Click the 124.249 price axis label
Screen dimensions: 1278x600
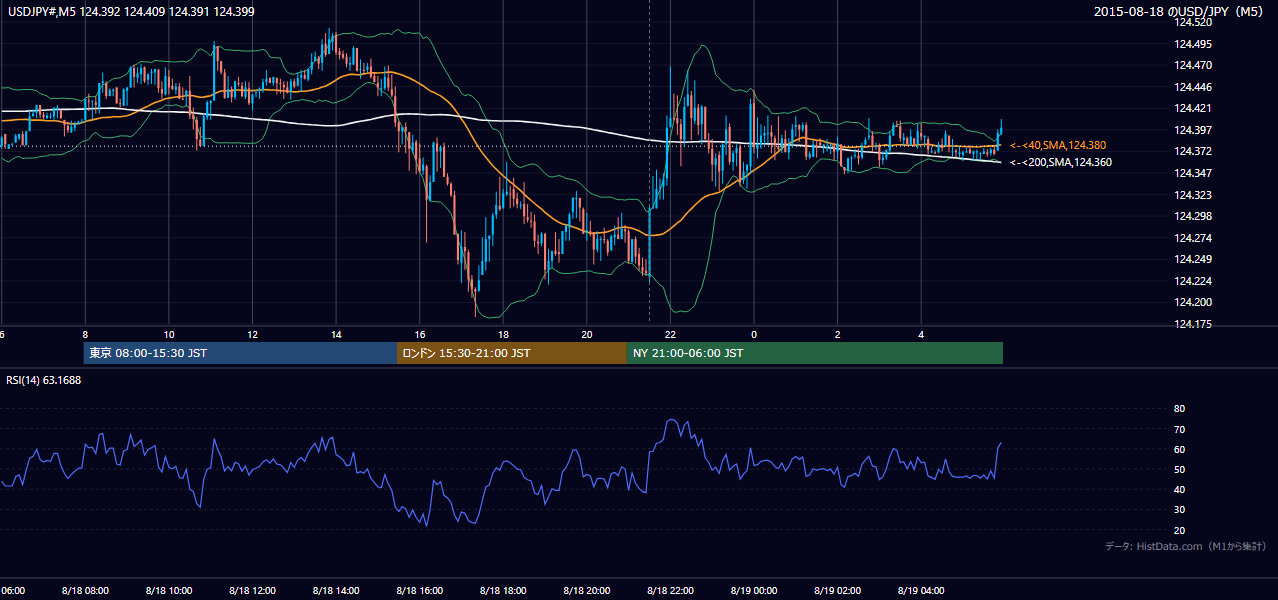point(1194,259)
